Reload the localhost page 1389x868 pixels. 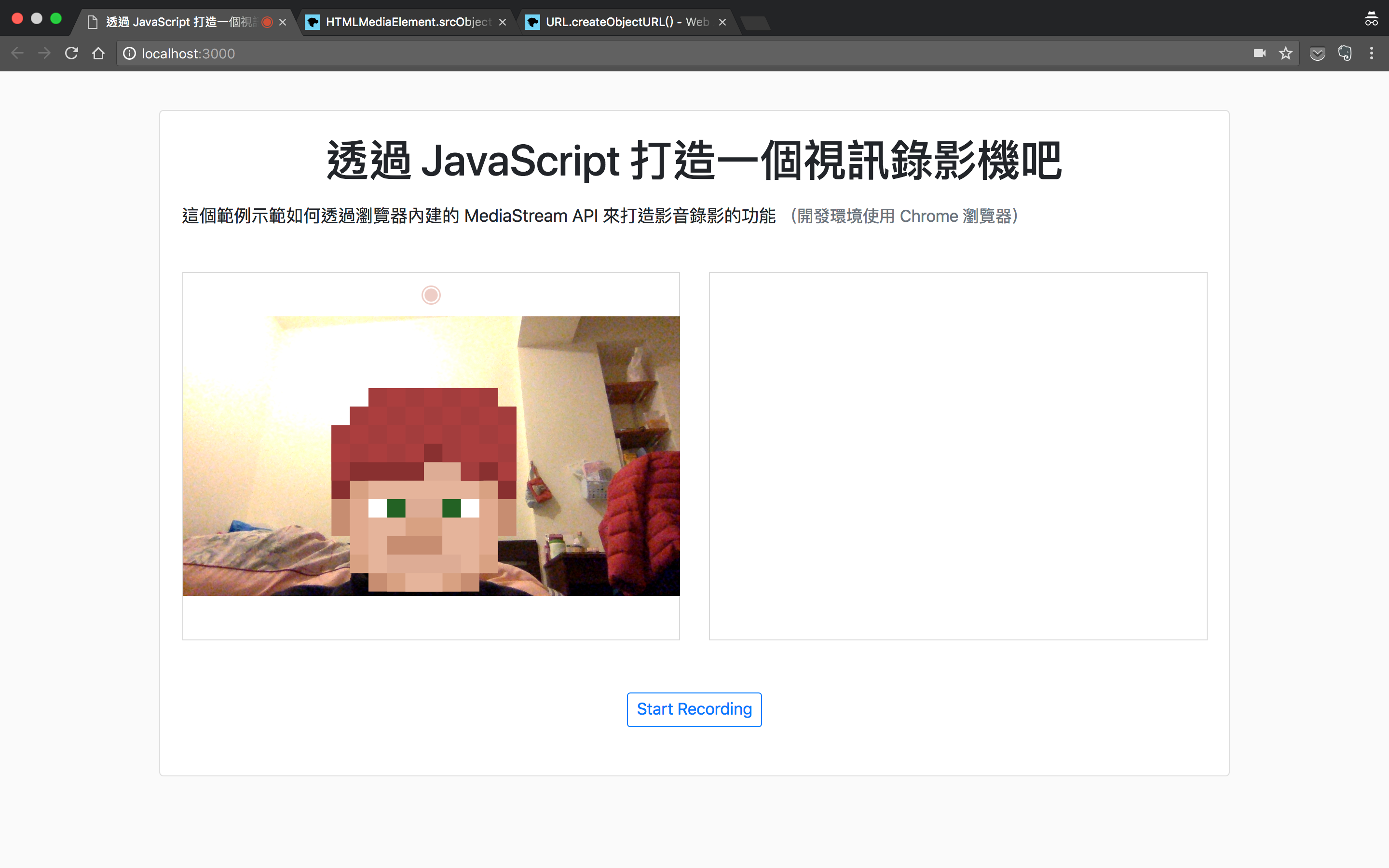point(71,54)
